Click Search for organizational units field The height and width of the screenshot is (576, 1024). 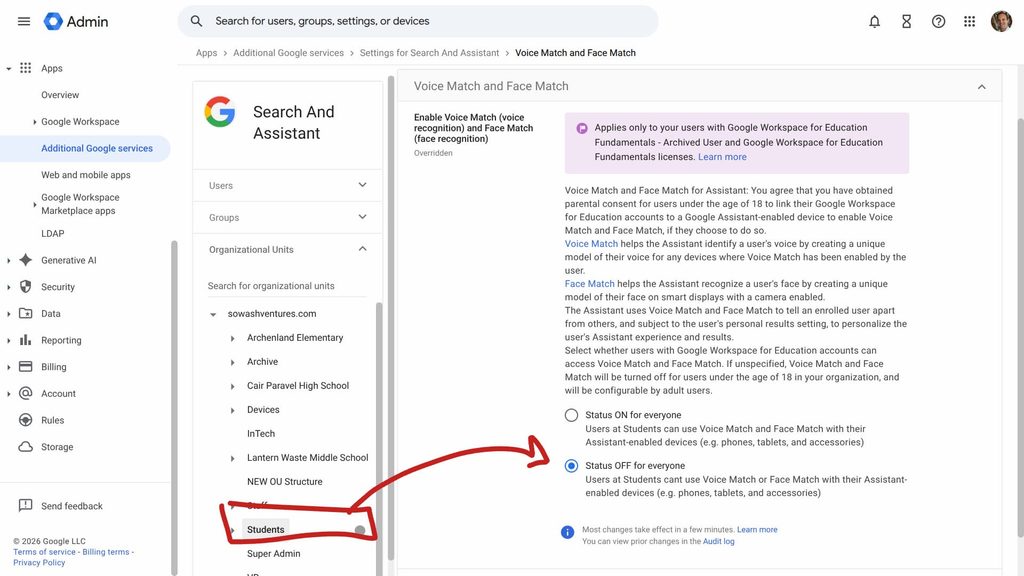click(287, 286)
